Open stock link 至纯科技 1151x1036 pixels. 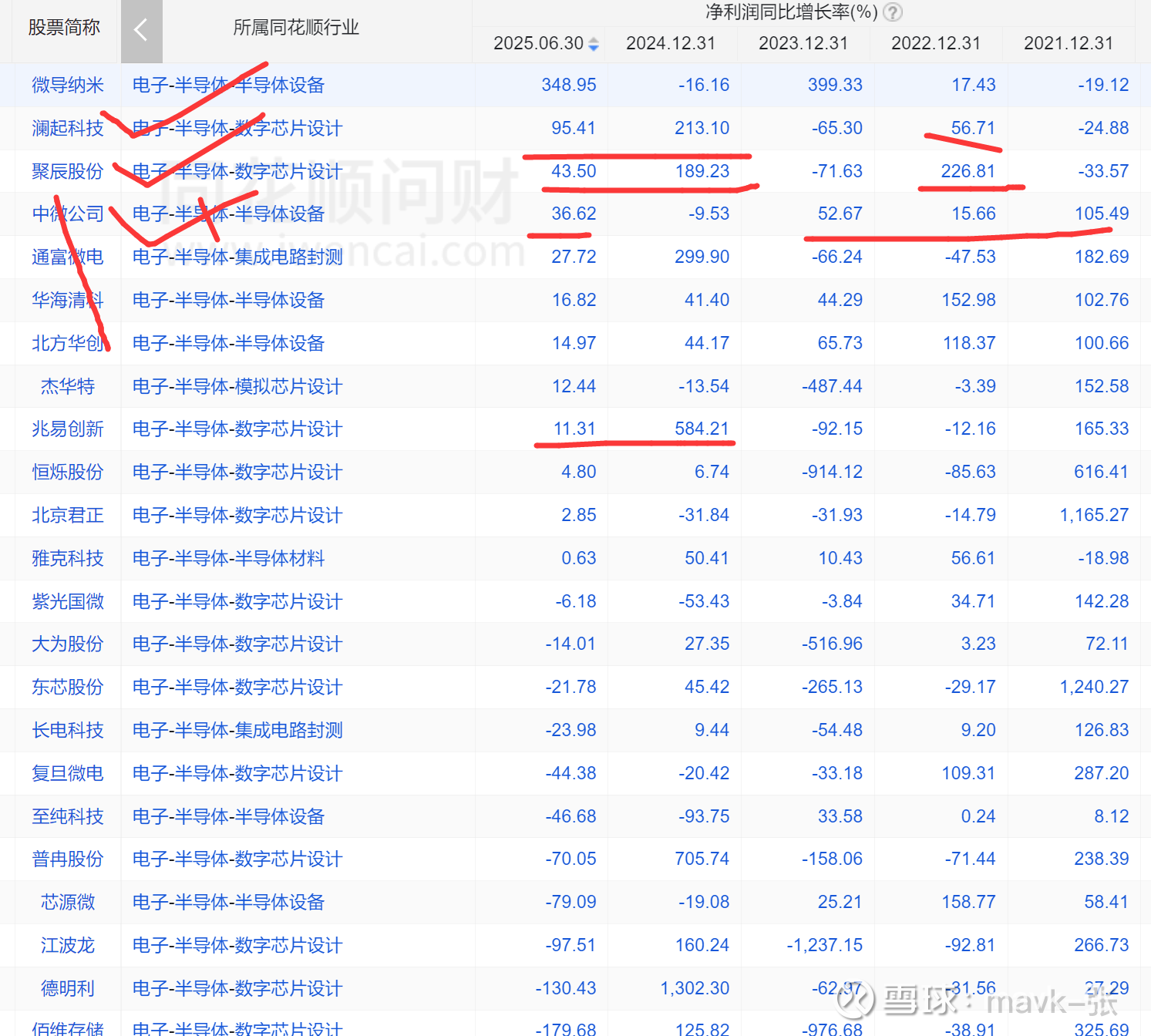(68, 816)
